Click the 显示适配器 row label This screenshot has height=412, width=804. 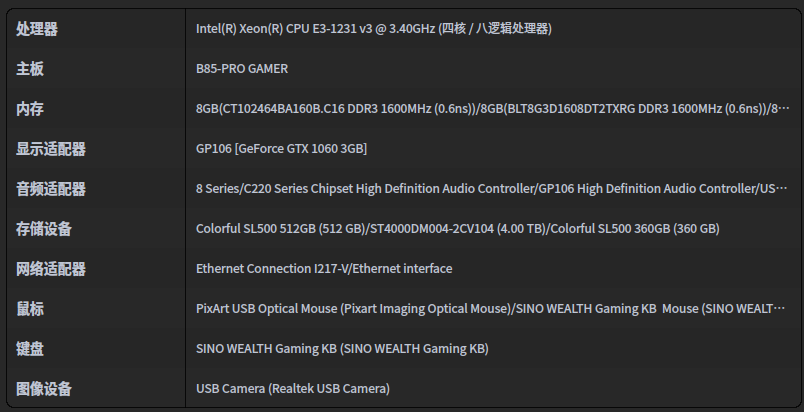click(x=51, y=149)
